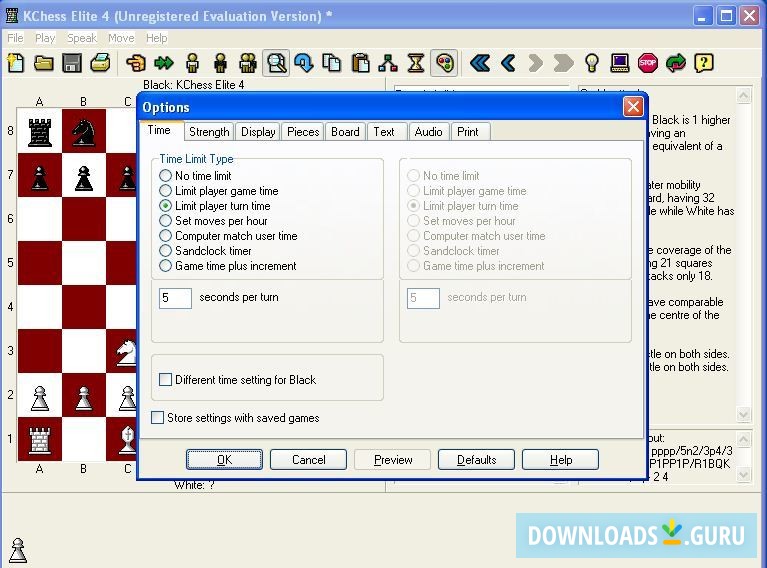The image size is (767, 568).
Task: Select the two players icon
Action: [248, 63]
